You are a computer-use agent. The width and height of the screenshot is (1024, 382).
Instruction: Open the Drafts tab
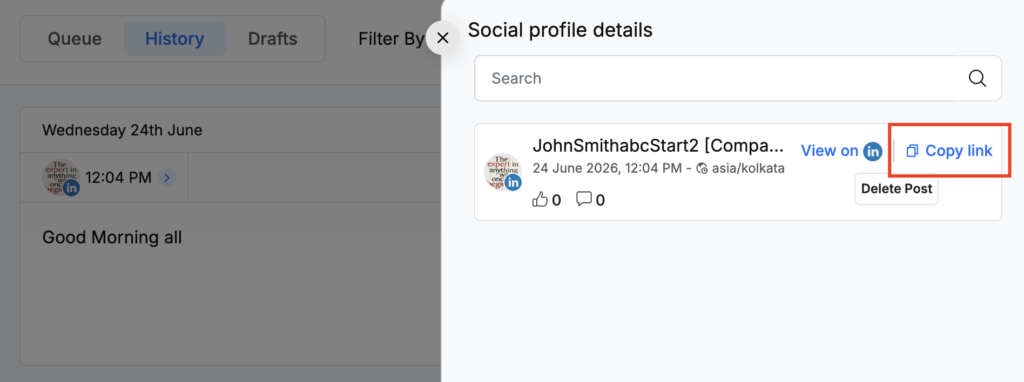click(x=272, y=39)
